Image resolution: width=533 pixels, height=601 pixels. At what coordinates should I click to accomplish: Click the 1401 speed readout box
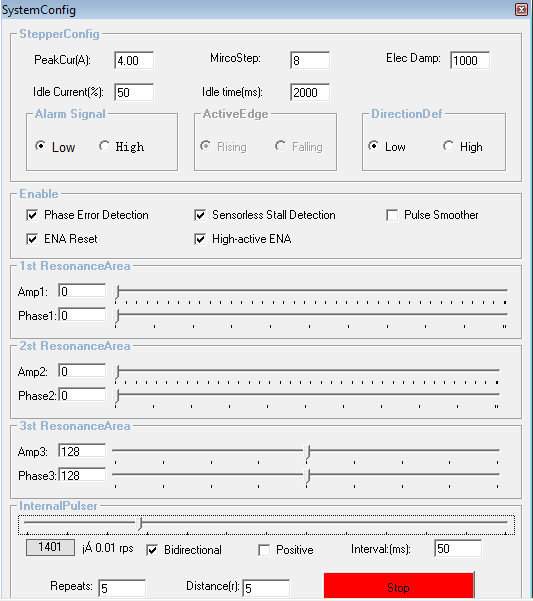tap(50, 547)
